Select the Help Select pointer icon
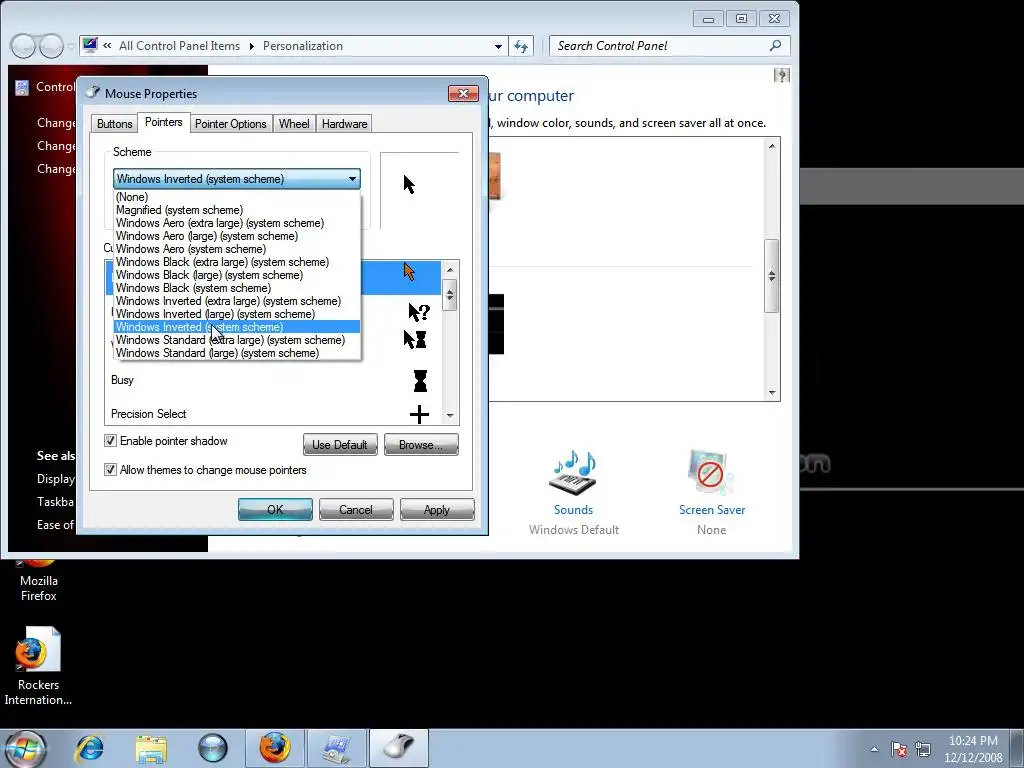This screenshot has height=768, width=1024. 419,312
